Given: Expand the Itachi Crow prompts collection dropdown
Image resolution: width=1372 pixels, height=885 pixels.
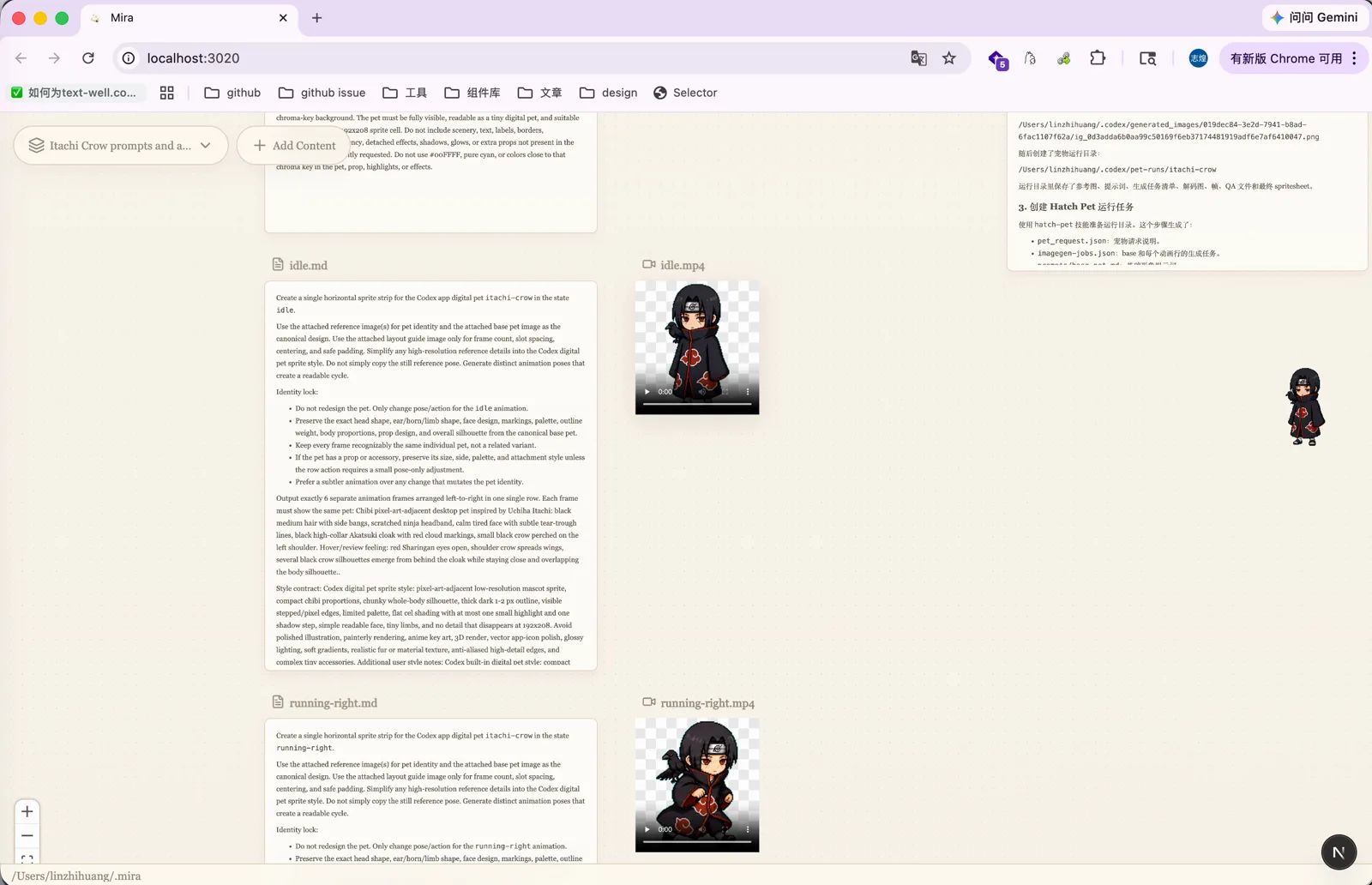Looking at the screenshot, I should pos(121,146).
